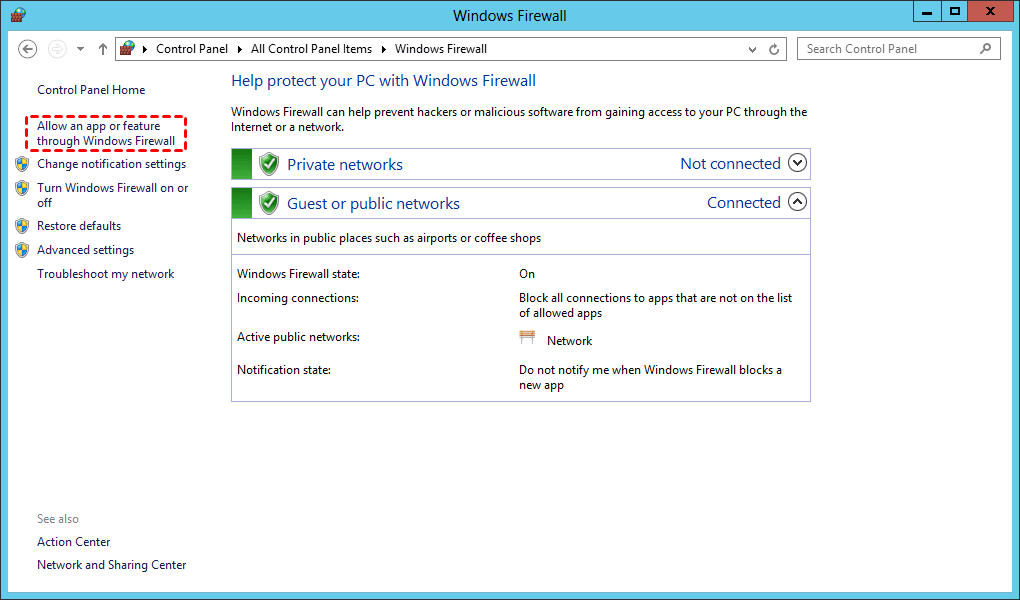This screenshot has height=600, width=1020.
Task: Click shield icon beside Restore defaults
Action: (x=22, y=226)
